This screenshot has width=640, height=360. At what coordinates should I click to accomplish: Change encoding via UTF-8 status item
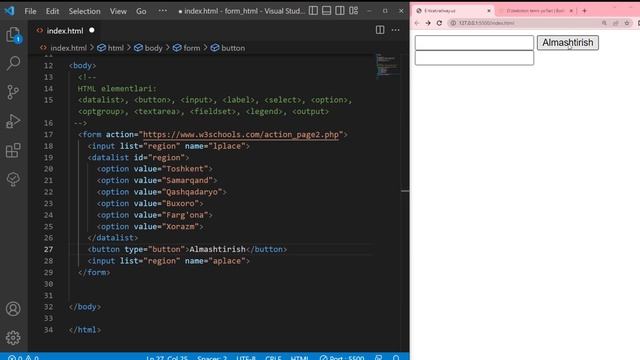pos(246,357)
